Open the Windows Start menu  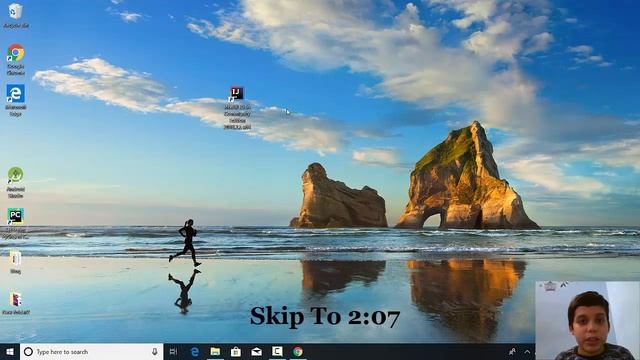coord(10,351)
